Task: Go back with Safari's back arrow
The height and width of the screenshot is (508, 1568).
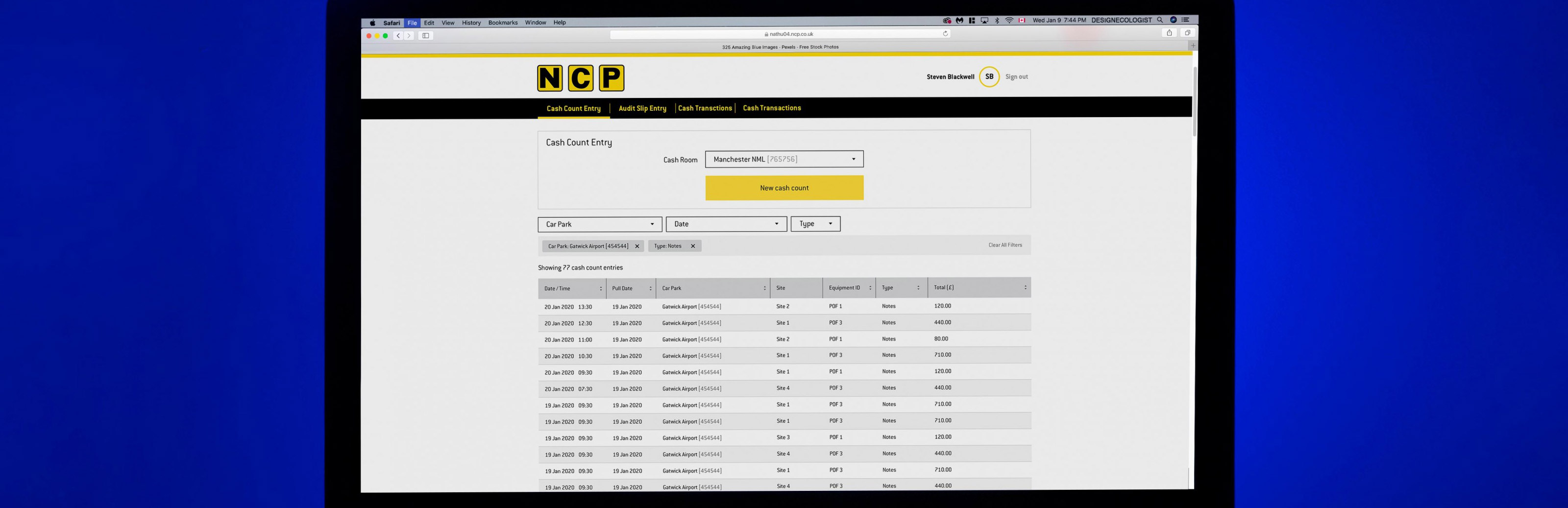Action: pos(398,36)
